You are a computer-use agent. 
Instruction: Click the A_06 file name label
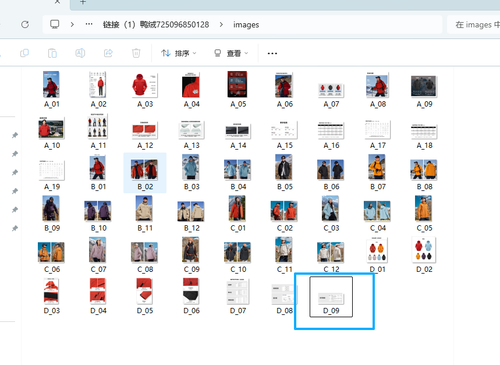[284, 104]
